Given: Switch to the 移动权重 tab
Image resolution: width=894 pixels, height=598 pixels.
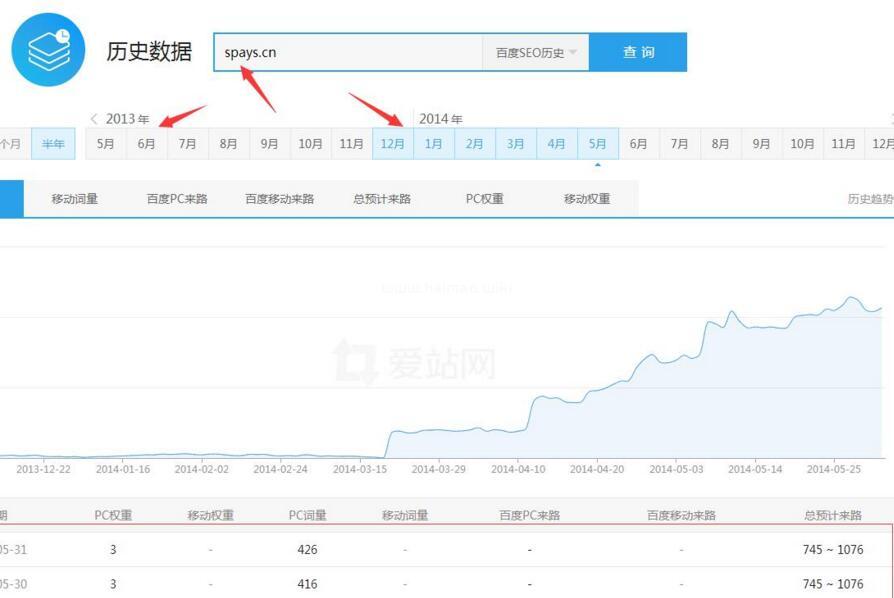Looking at the screenshot, I should 587,199.
